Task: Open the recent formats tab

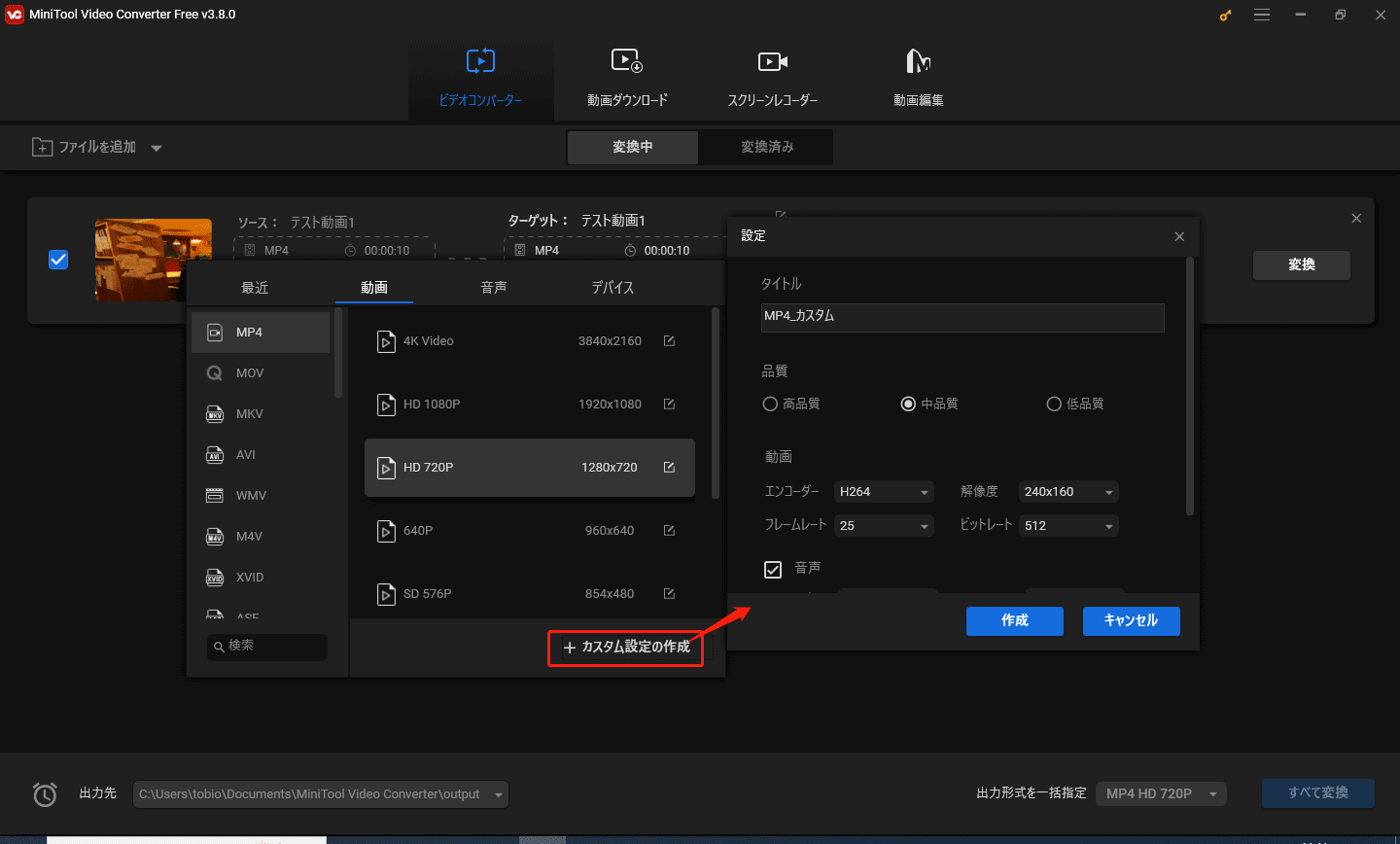Action: pyautogui.click(x=255, y=288)
